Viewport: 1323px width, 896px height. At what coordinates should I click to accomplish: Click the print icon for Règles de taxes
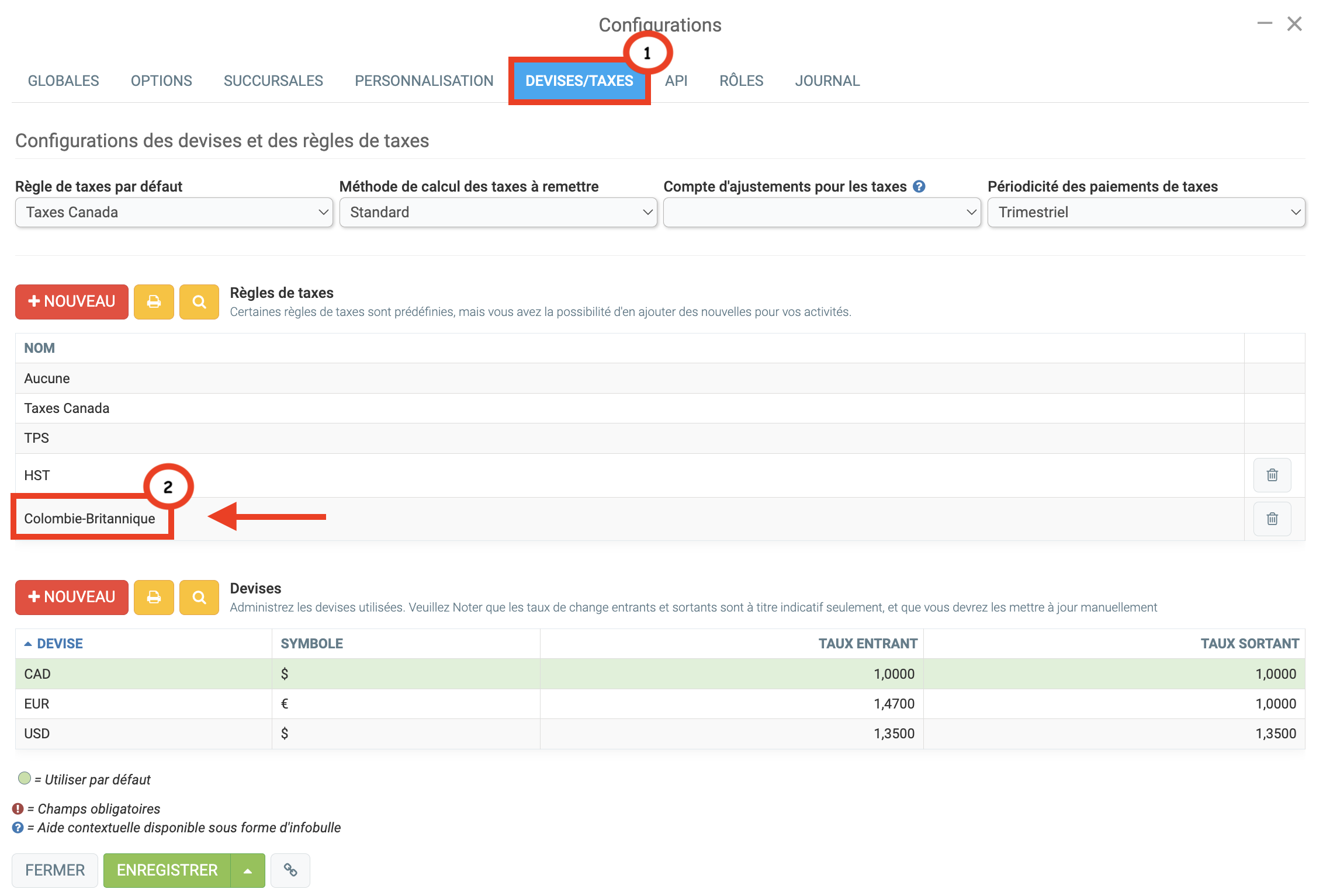click(154, 302)
